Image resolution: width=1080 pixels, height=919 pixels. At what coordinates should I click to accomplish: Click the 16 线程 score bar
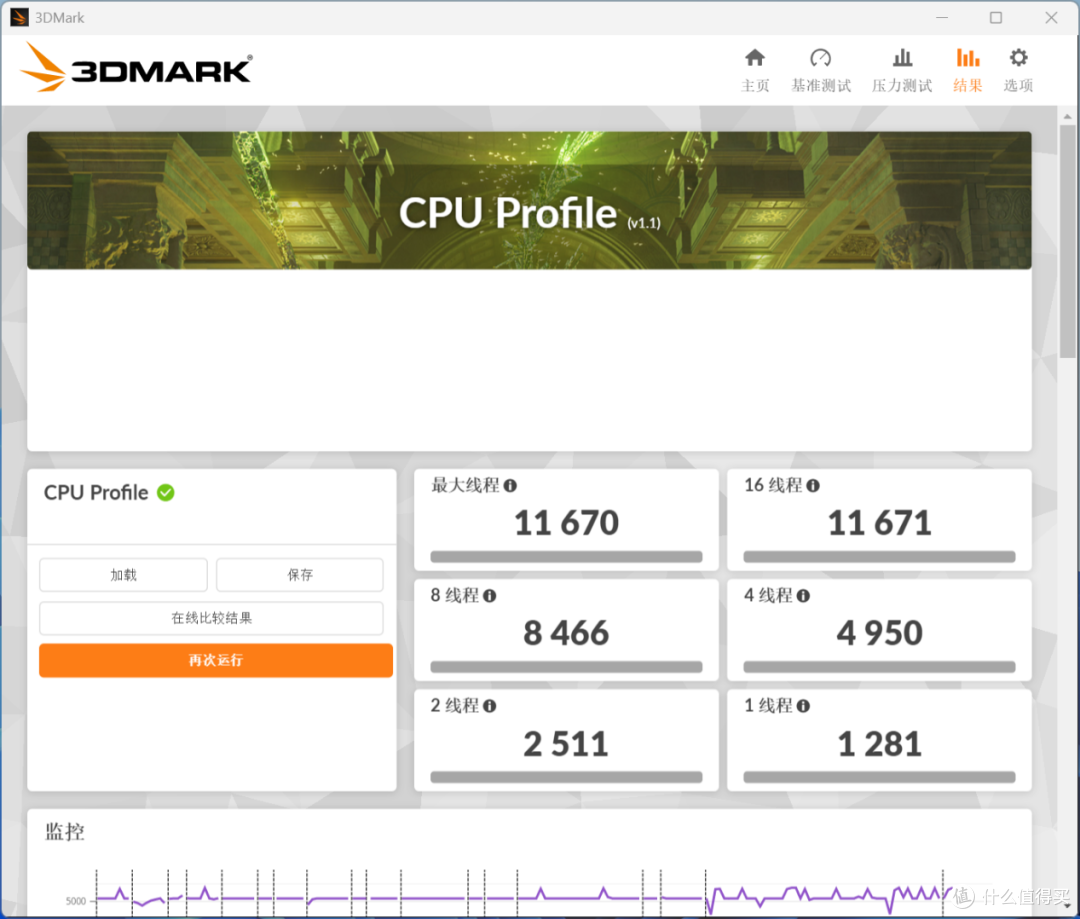(880, 557)
